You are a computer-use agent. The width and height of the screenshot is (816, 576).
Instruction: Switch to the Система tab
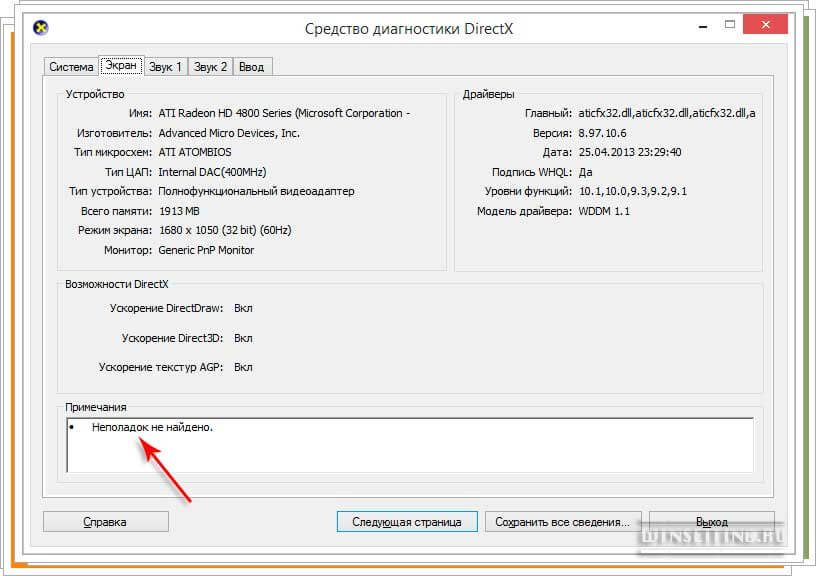pos(71,67)
